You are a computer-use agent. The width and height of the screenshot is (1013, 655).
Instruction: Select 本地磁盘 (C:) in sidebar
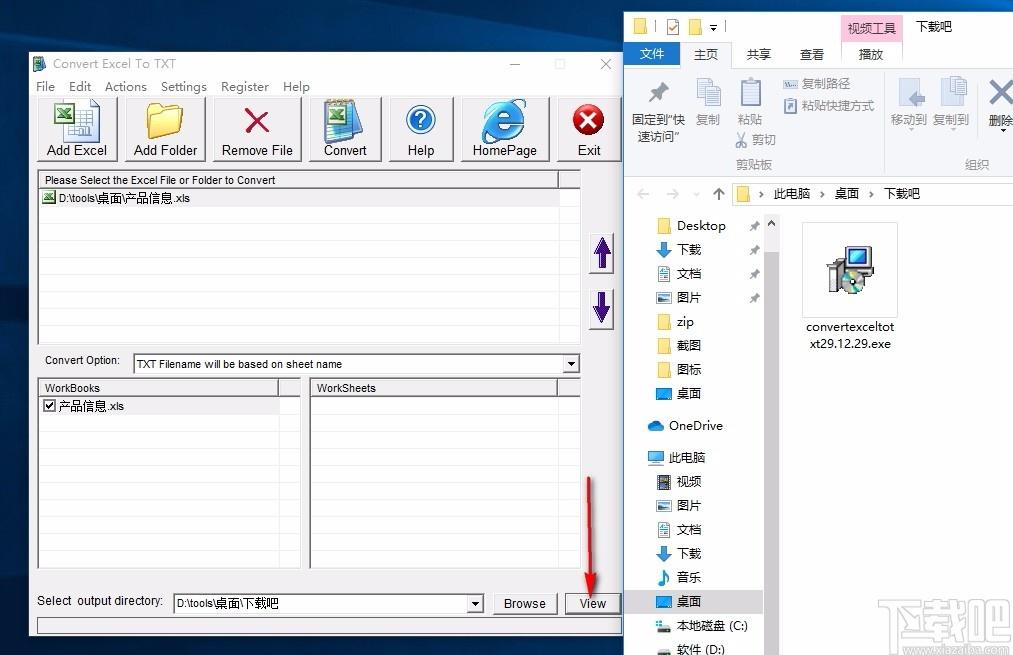point(702,625)
